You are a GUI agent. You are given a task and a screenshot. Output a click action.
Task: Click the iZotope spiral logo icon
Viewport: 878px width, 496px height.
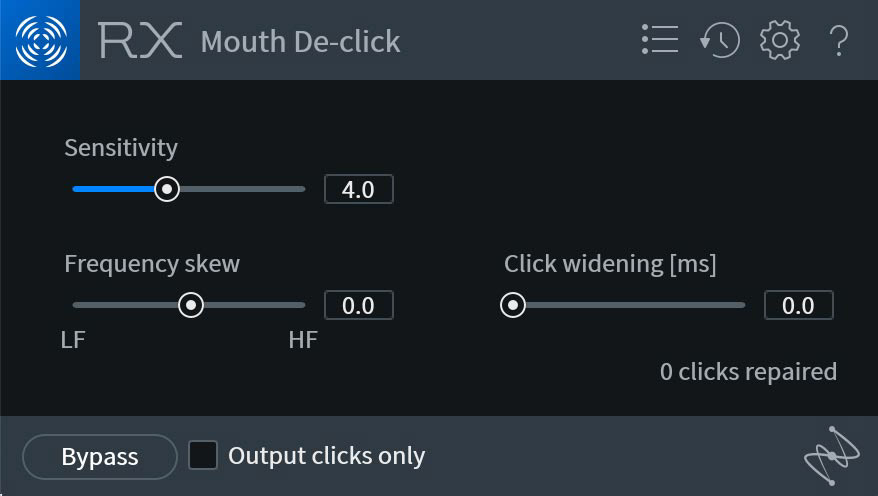pos(40,40)
